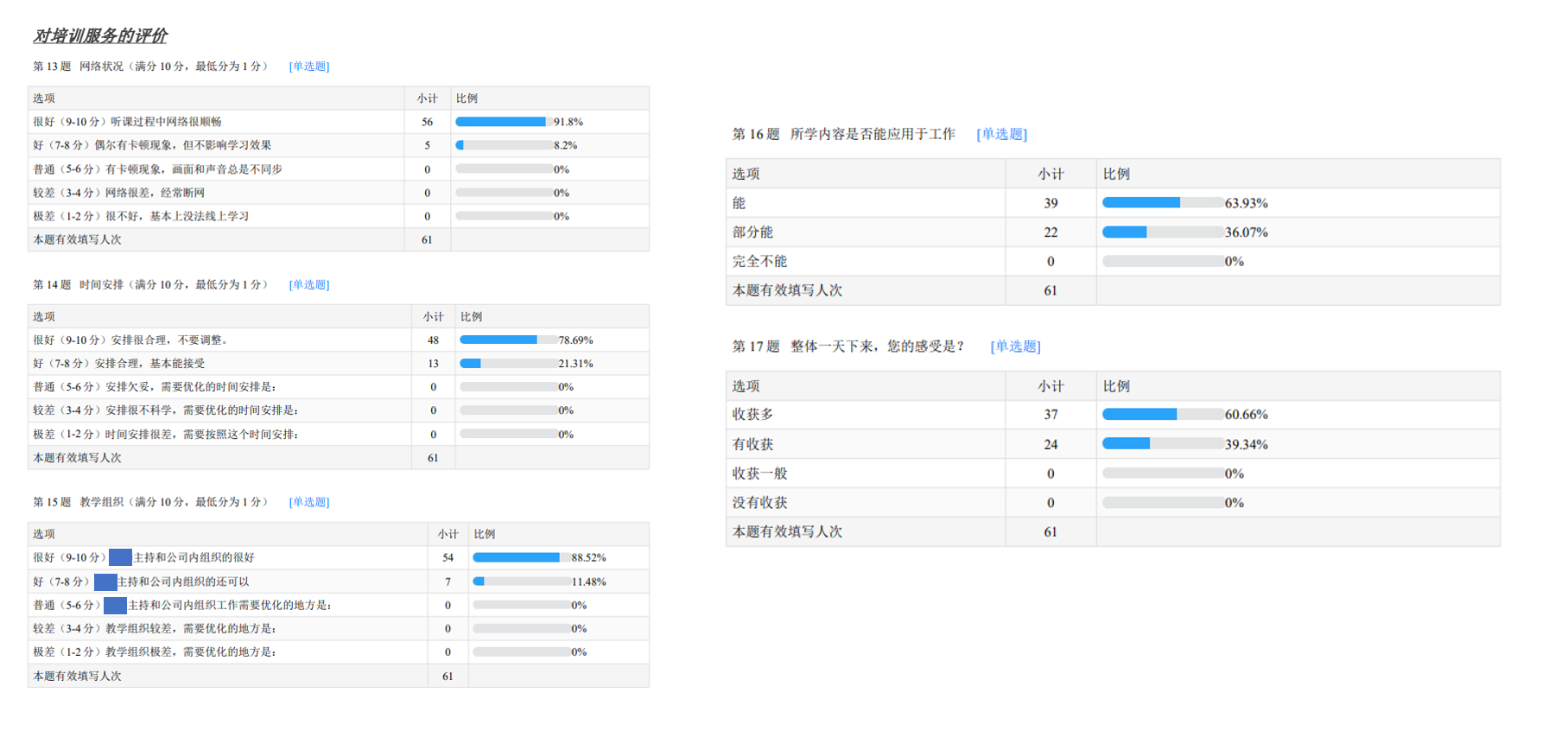Select the row 较差 网络很差，经常断网

339,193
